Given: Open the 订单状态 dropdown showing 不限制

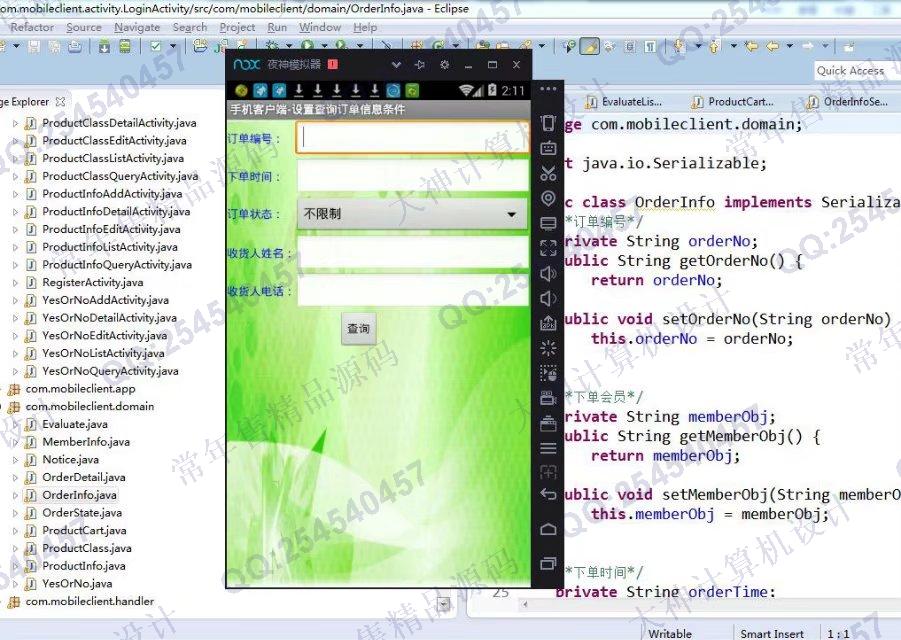Looking at the screenshot, I should coord(412,214).
